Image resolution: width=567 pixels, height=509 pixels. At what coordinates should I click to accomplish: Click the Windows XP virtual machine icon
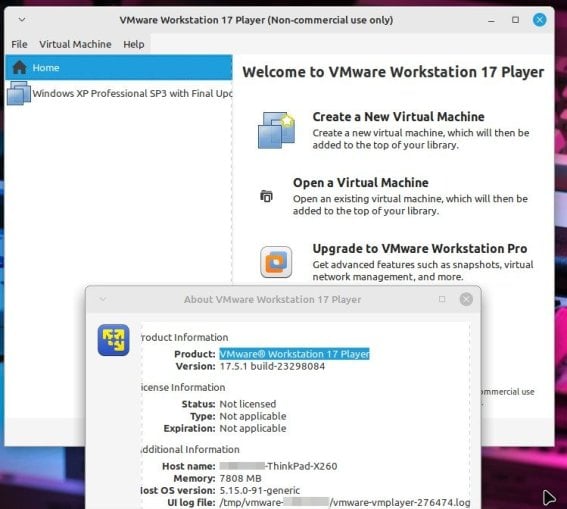(18, 93)
